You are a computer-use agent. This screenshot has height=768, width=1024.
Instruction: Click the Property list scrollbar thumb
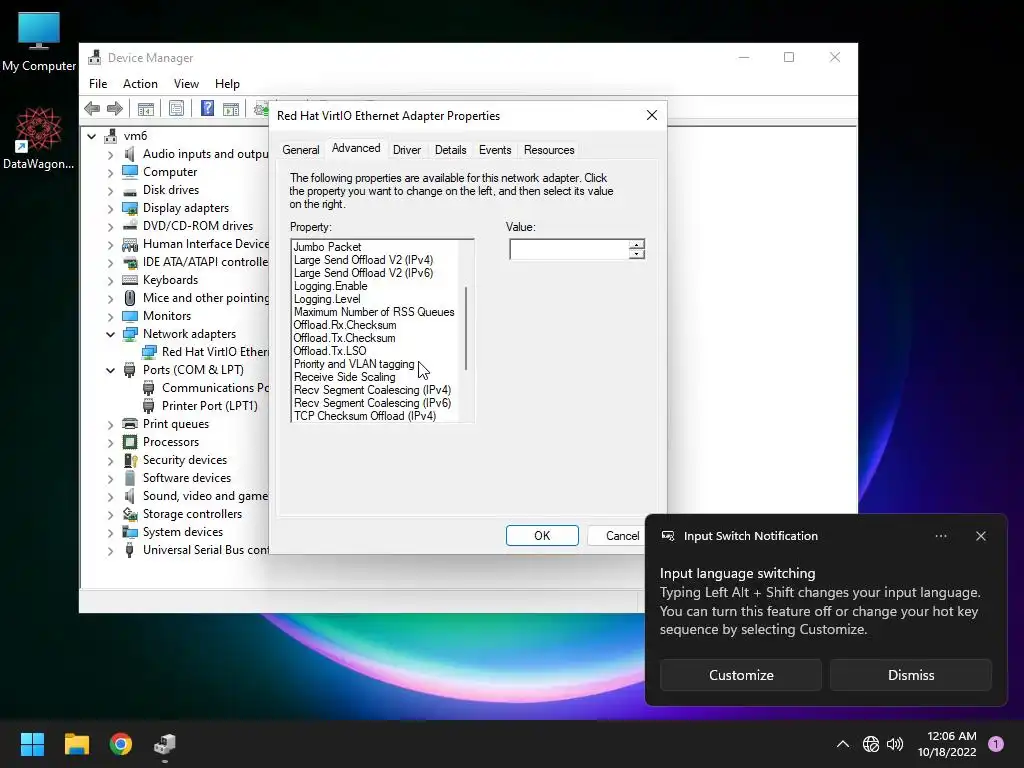tap(466, 328)
